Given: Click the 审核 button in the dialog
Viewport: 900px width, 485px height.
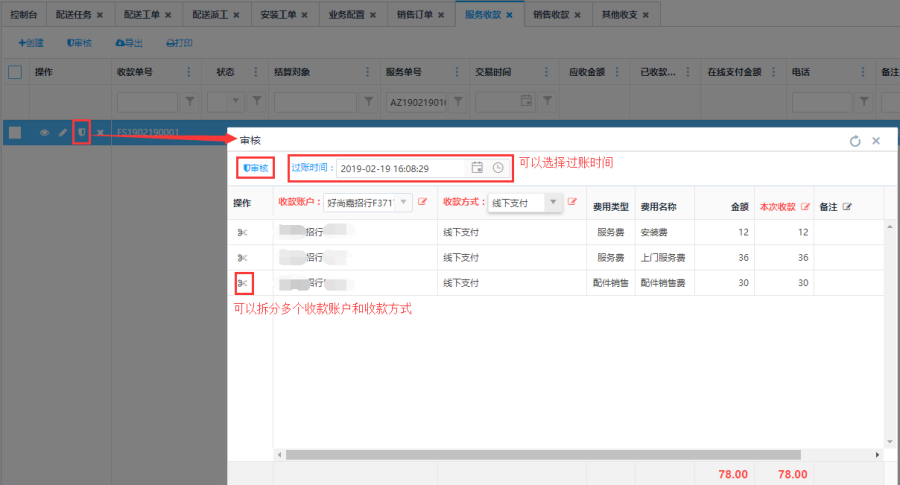Looking at the screenshot, I should [x=255, y=168].
